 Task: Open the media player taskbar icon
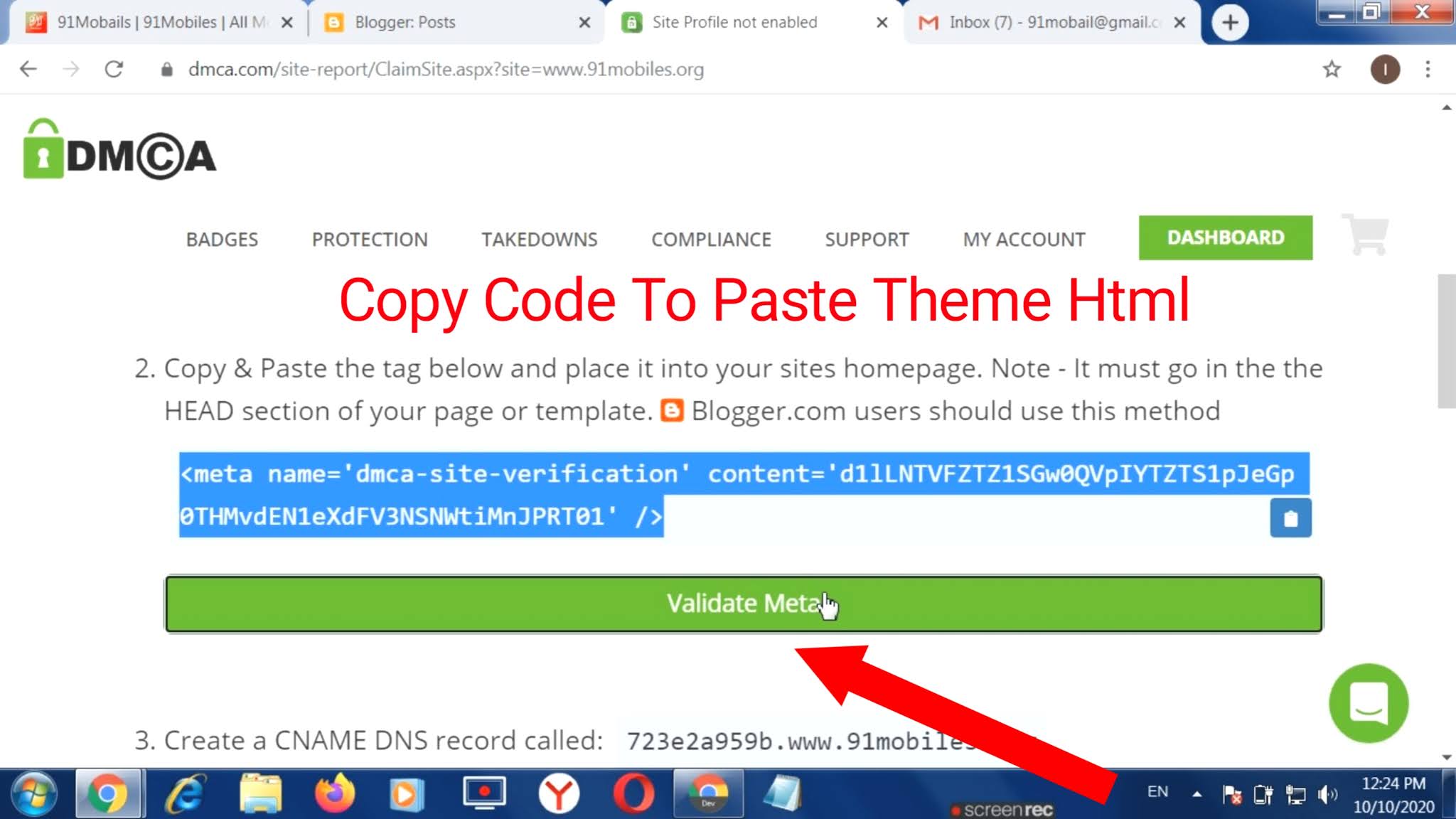pyautogui.click(x=407, y=793)
